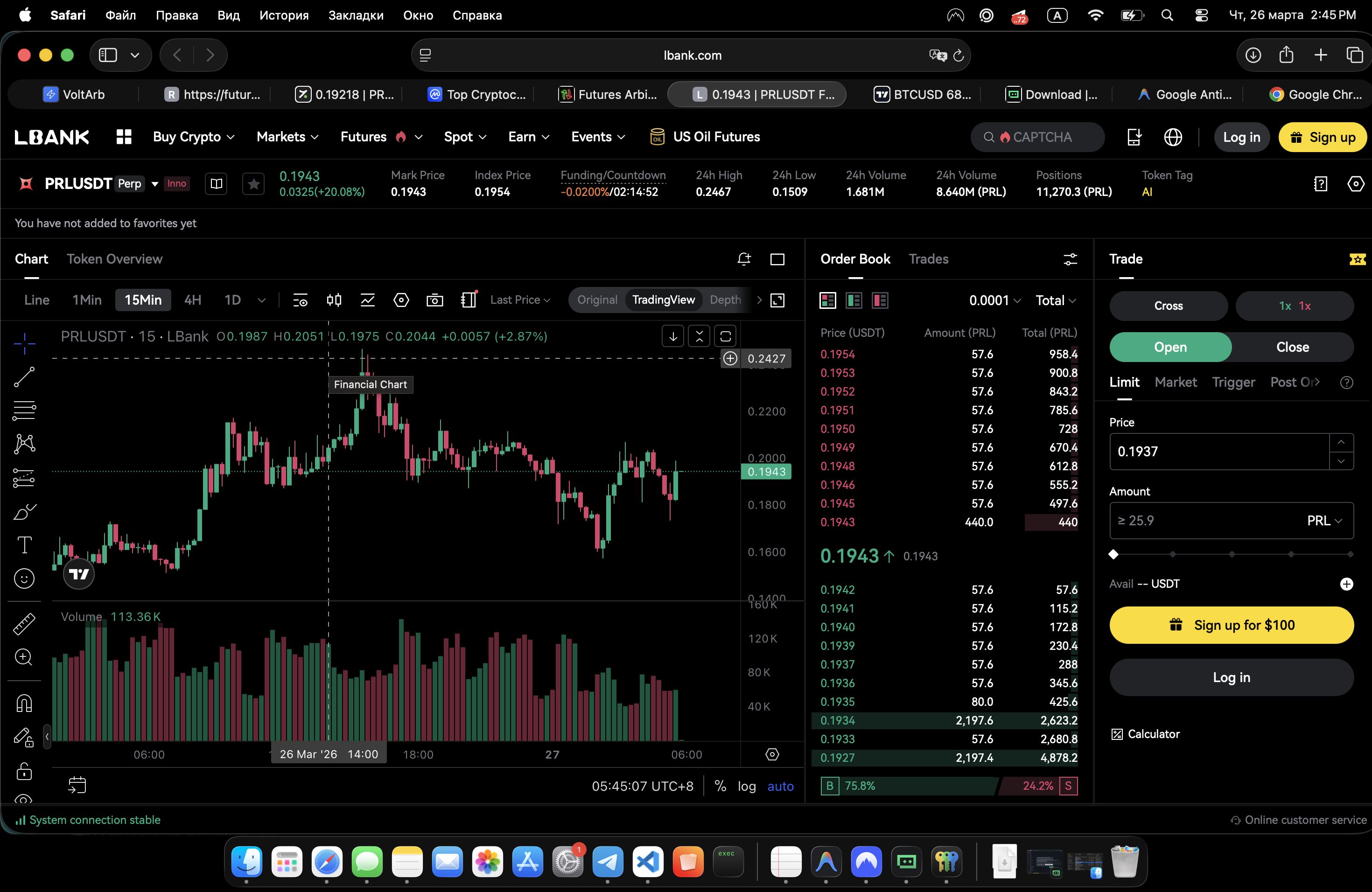
Task: Switch chart to Depth view
Action: coord(725,300)
